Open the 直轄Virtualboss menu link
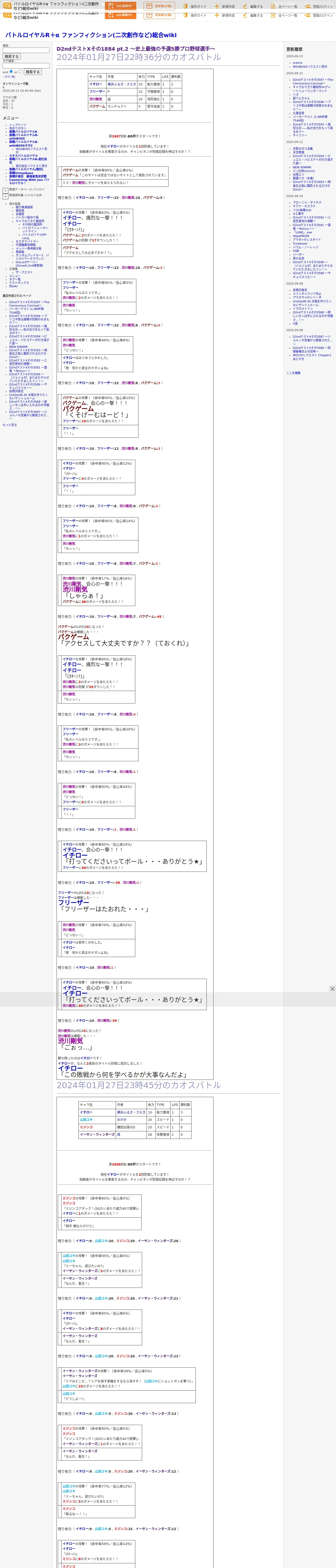The width and height of the screenshot is (336, 1568). point(21,173)
